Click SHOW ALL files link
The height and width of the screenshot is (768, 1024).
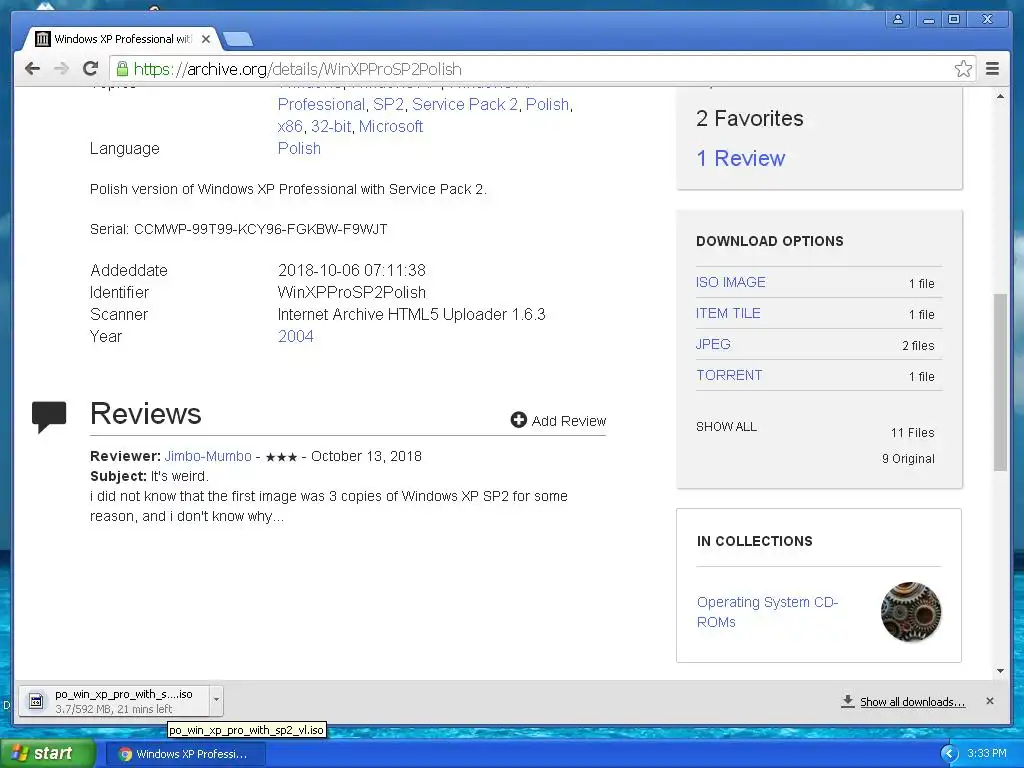click(726, 426)
